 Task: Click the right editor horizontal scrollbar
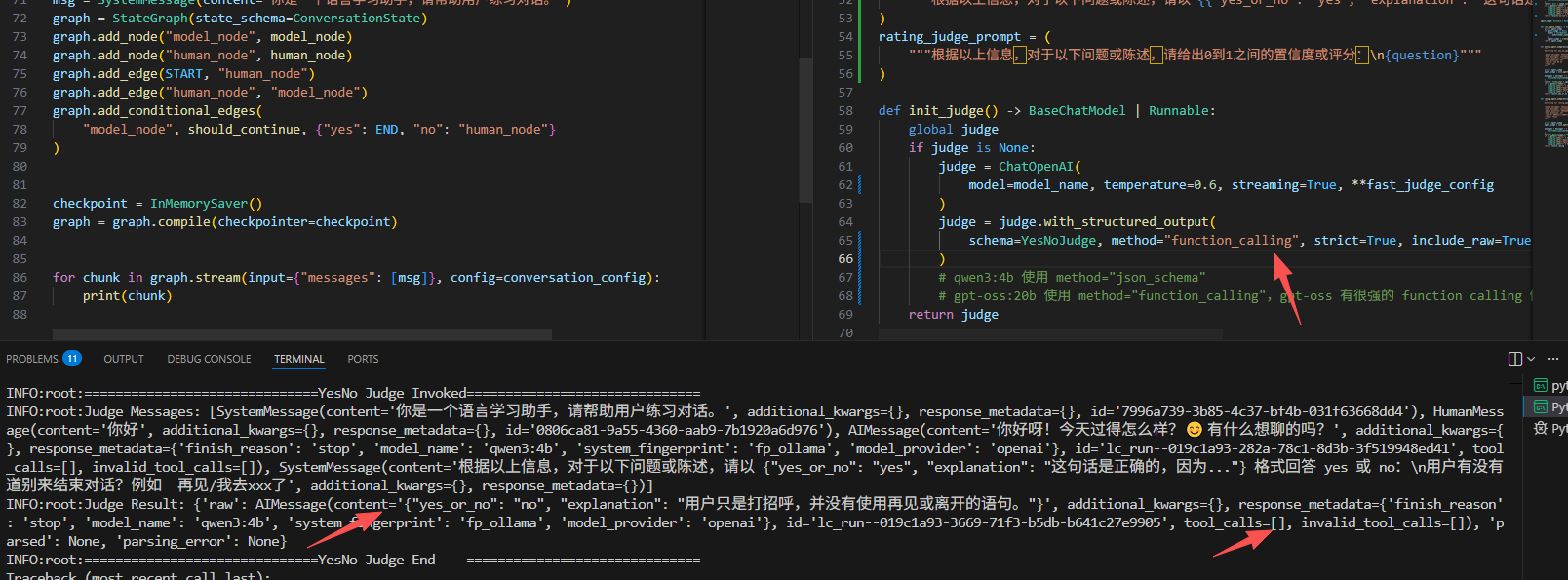tap(1049, 334)
